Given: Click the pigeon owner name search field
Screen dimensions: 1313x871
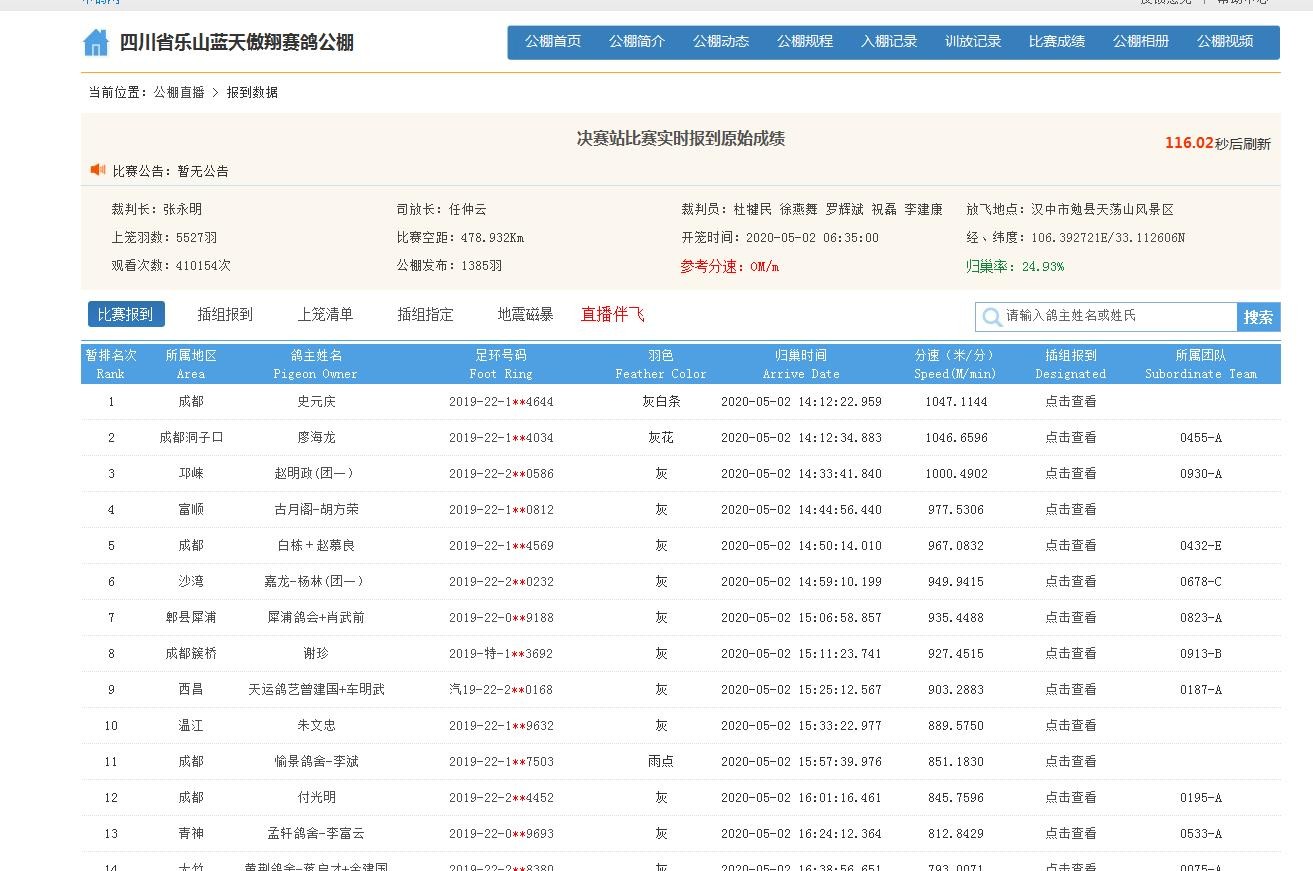Looking at the screenshot, I should (1118, 316).
